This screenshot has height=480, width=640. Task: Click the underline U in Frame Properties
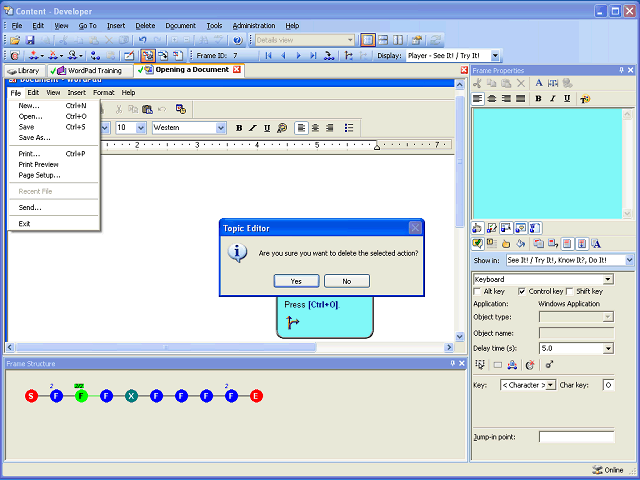coord(567,98)
